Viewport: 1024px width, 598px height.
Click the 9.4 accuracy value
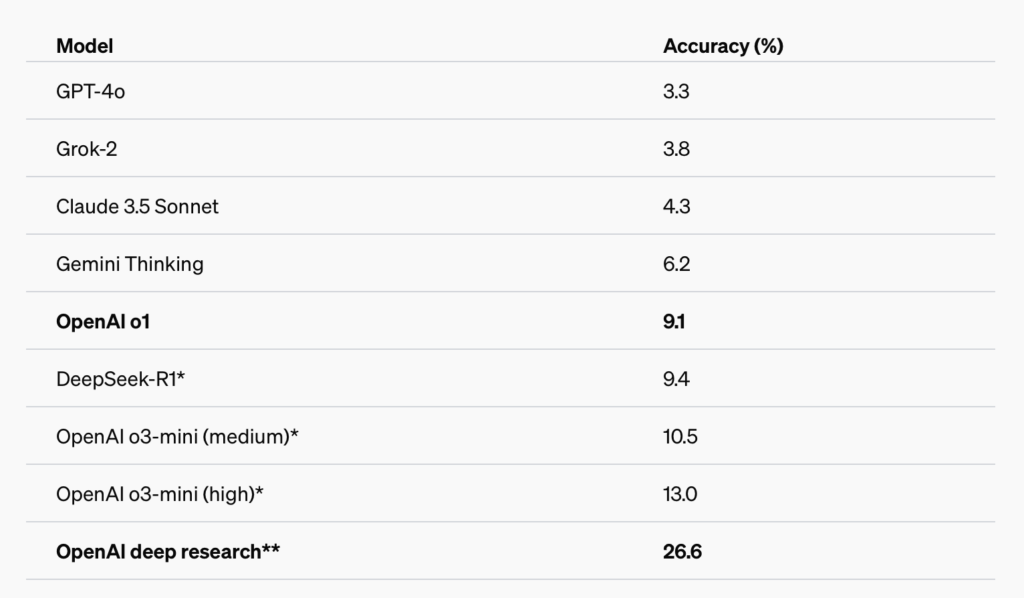point(676,379)
